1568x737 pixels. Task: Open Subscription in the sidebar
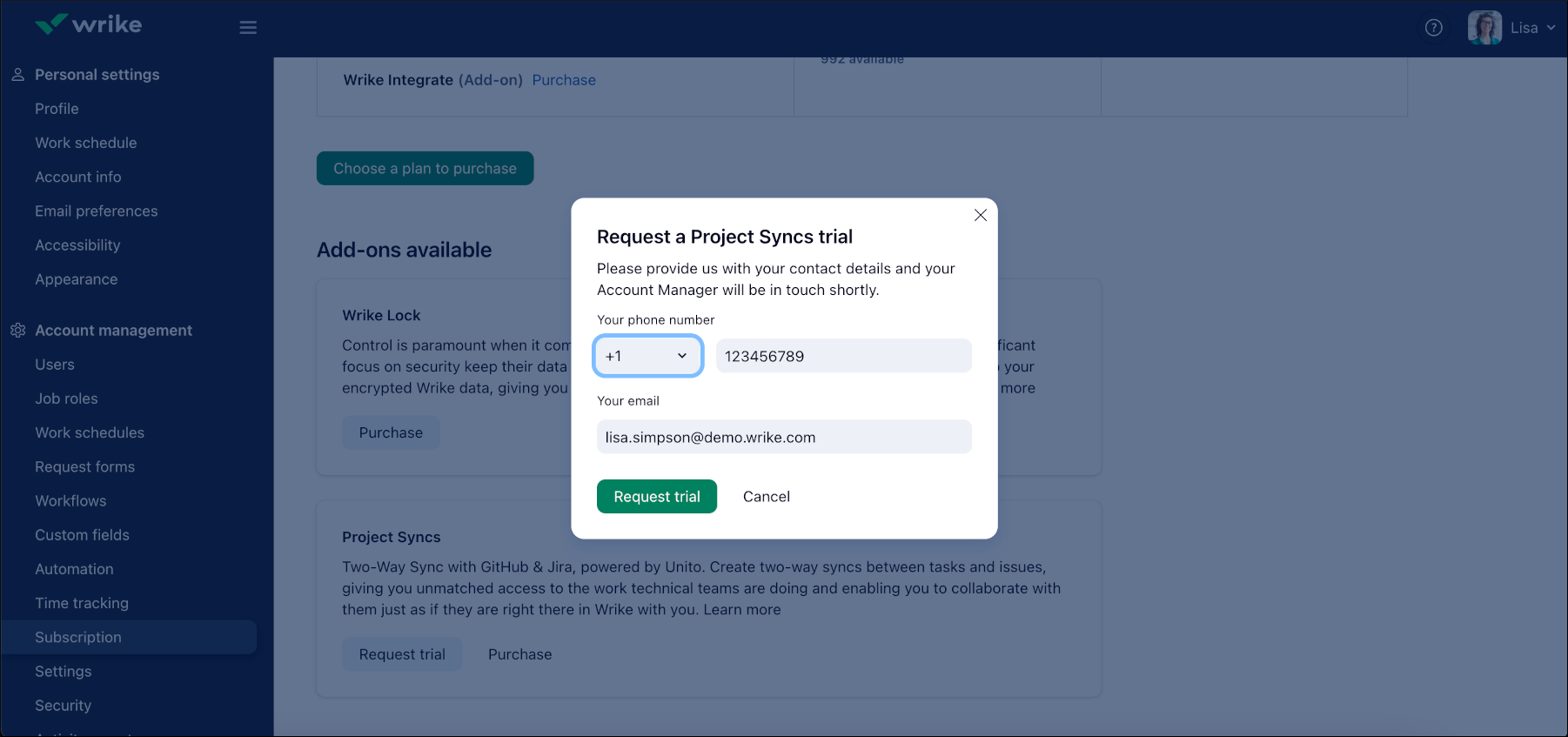(78, 638)
